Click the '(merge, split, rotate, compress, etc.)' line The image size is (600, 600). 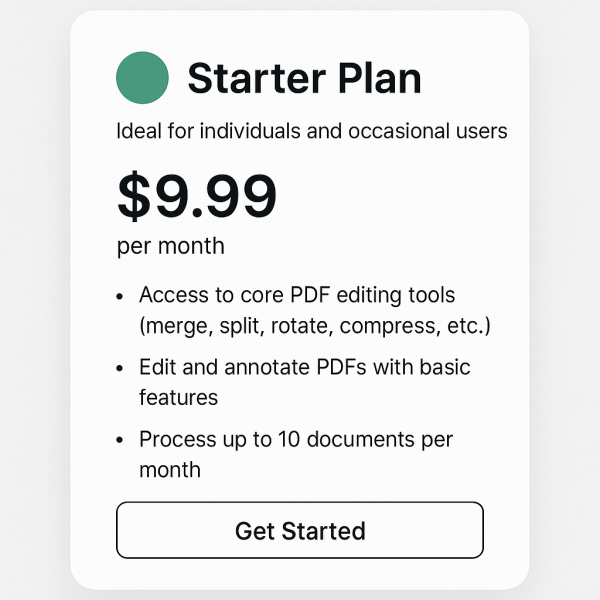click(315, 326)
